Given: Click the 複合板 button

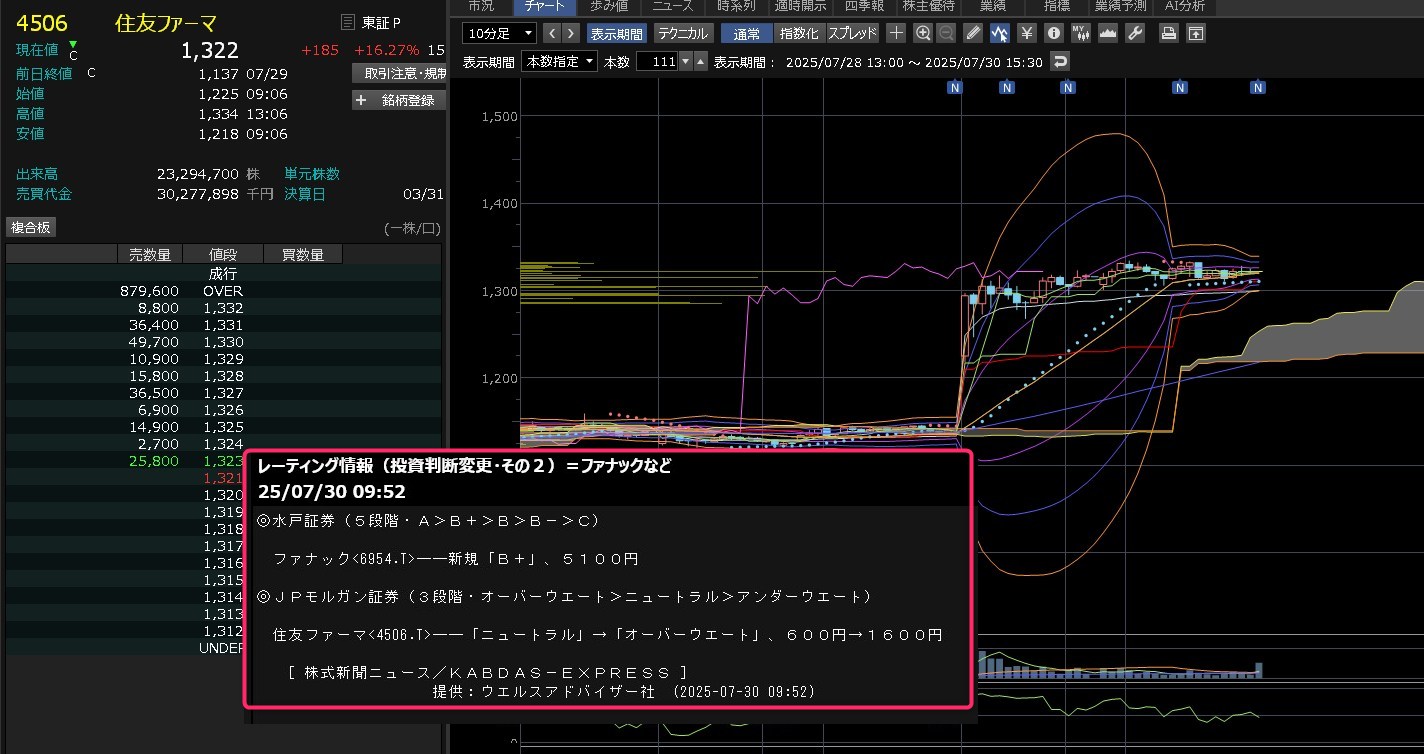Looking at the screenshot, I should (x=31, y=227).
